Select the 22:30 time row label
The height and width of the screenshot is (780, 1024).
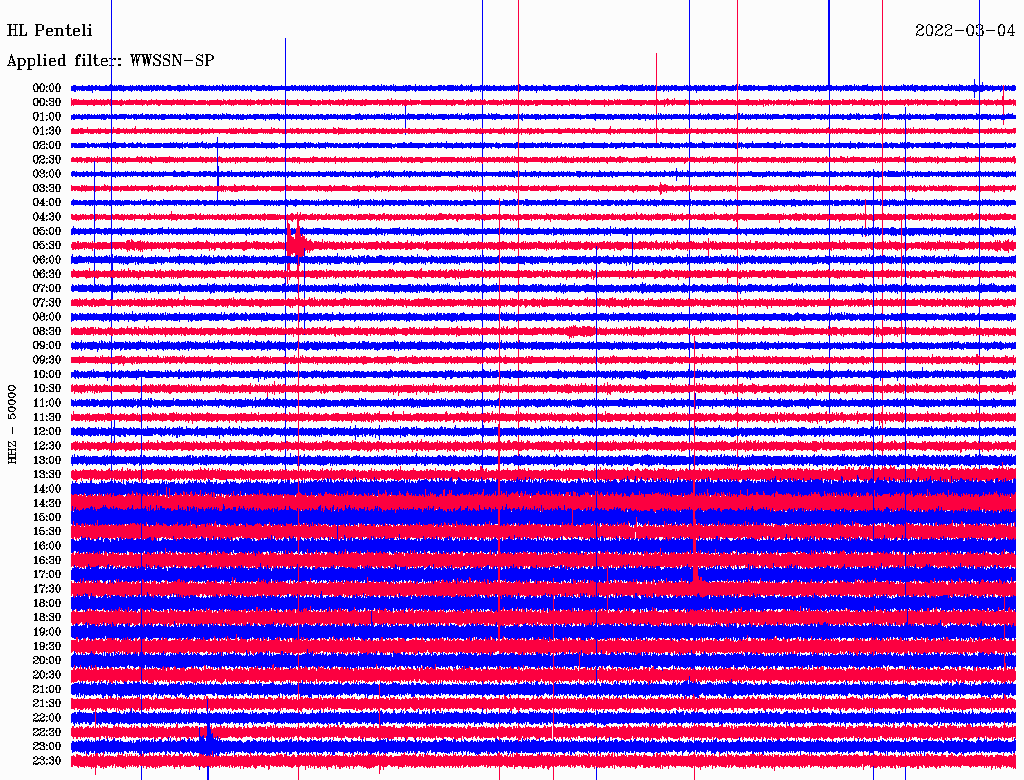point(47,732)
